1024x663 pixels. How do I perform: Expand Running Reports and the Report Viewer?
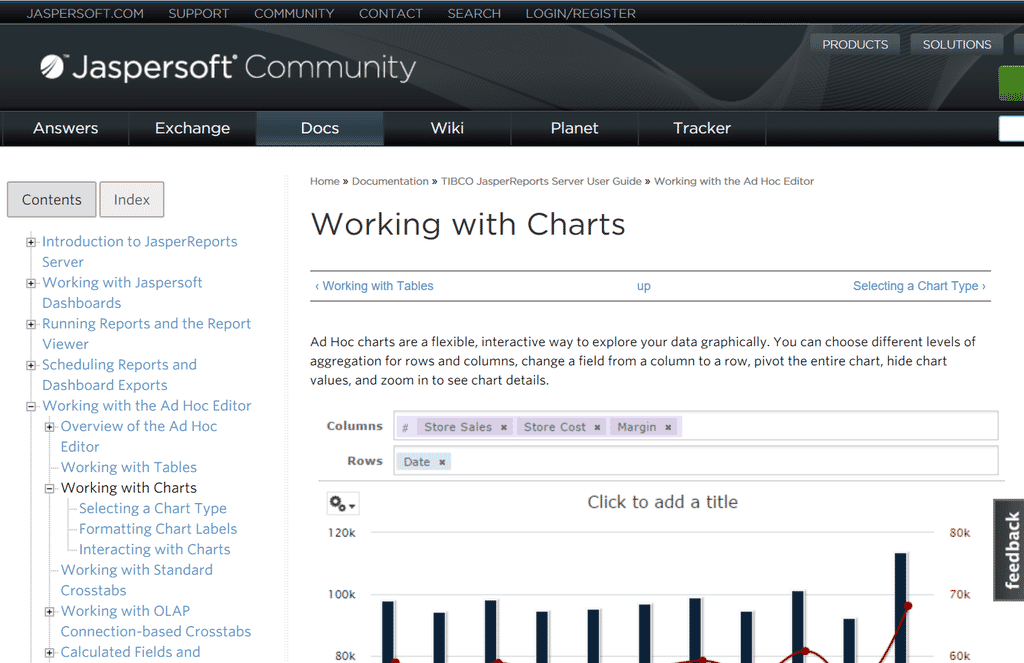(x=31, y=325)
